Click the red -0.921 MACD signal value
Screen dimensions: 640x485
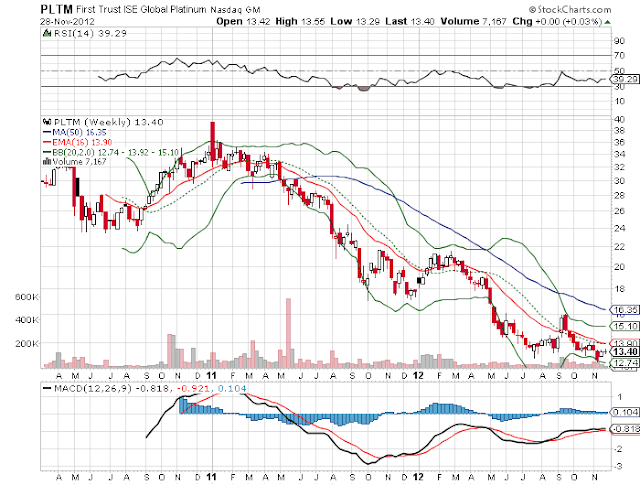click(x=194, y=388)
